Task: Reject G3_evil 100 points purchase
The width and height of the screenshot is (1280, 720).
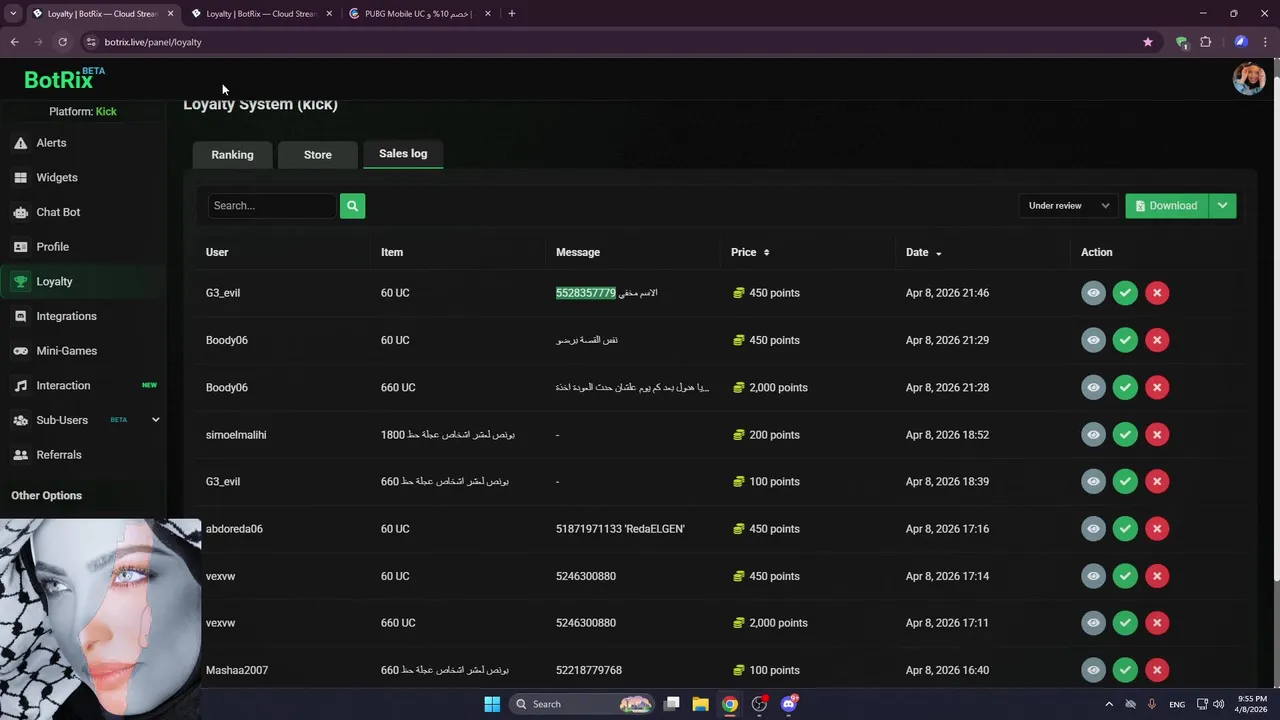Action: [x=1157, y=481]
